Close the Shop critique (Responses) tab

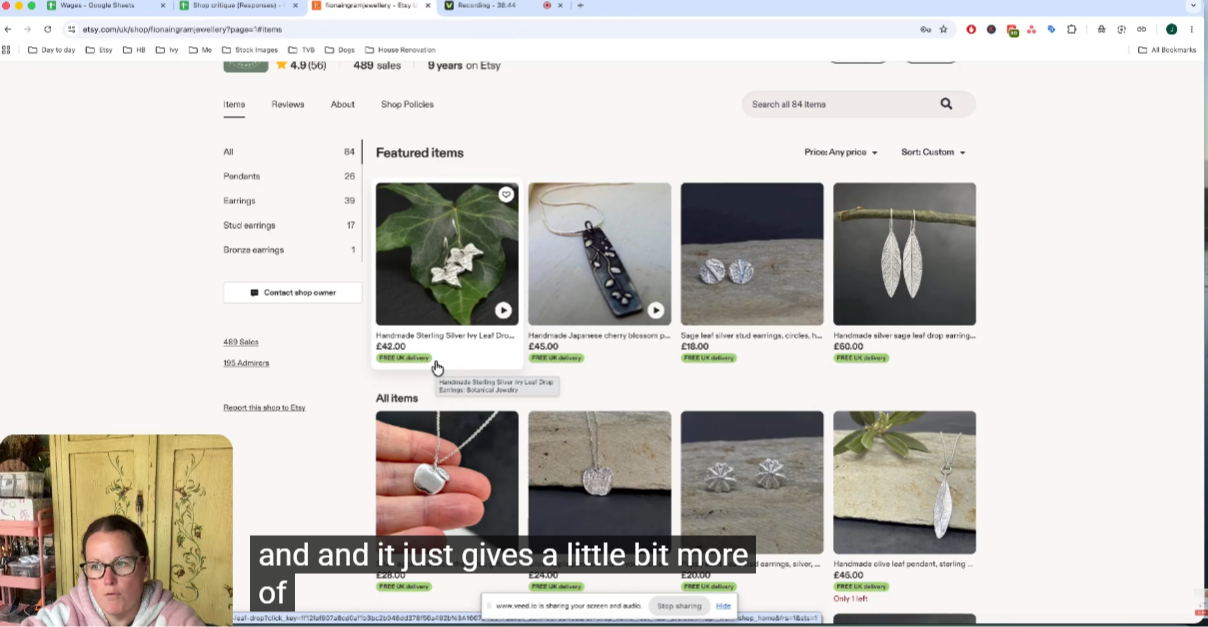(295, 6)
